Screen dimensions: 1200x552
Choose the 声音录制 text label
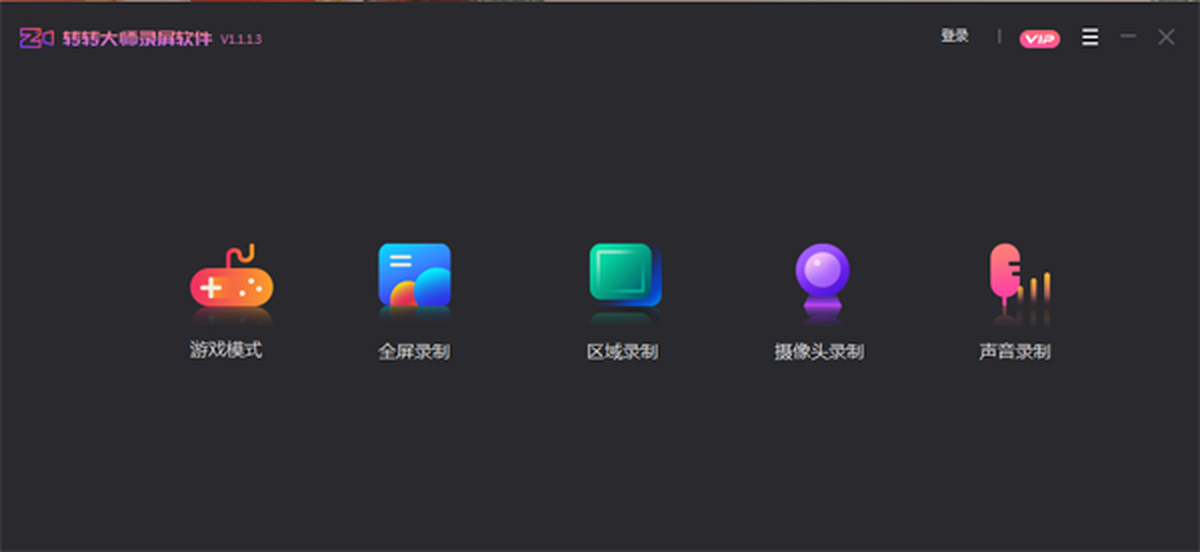[x=1014, y=352]
